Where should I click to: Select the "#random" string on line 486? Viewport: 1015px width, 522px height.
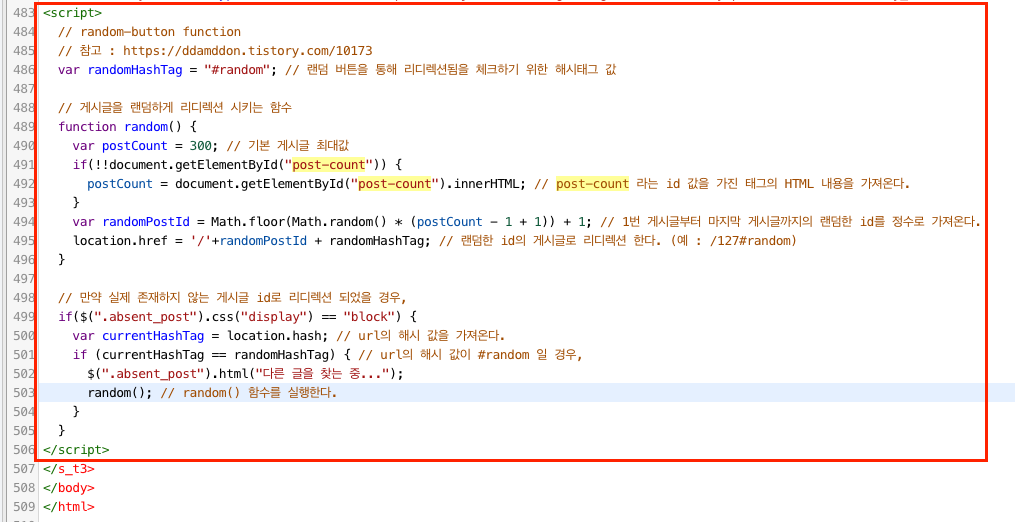pyautogui.click(x=236, y=70)
